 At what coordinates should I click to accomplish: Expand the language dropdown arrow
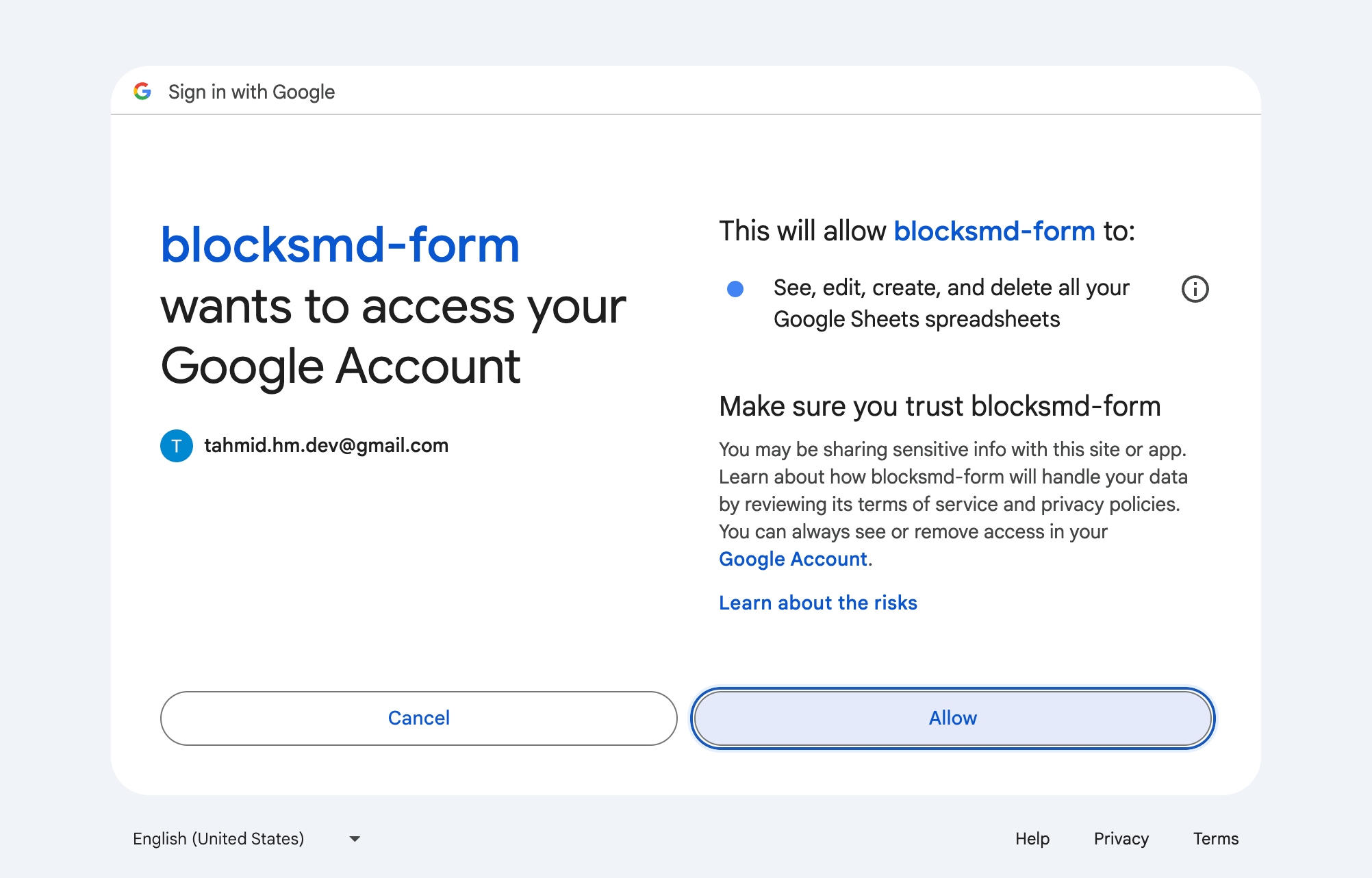point(355,839)
